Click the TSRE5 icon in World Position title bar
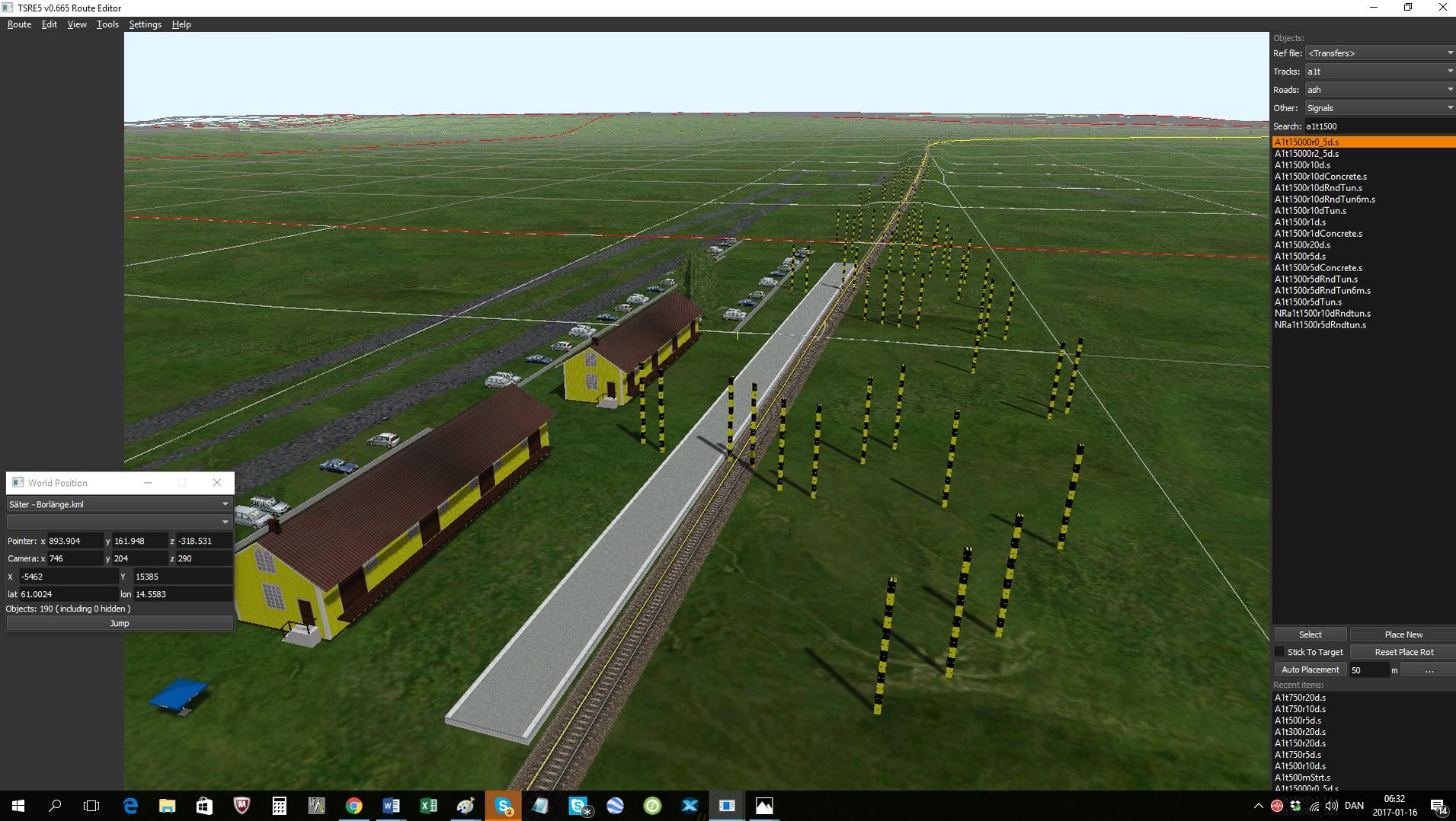 (x=18, y=483)
